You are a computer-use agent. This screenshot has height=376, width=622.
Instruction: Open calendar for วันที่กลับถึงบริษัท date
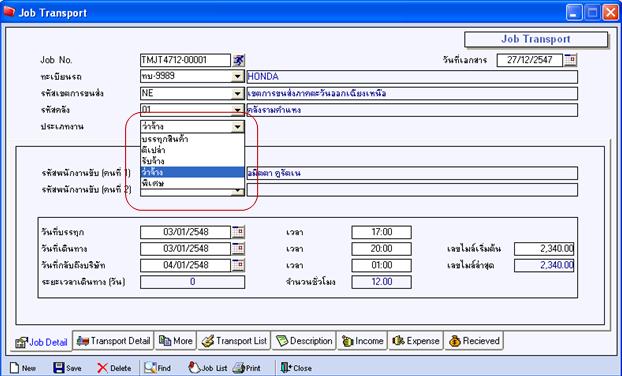click(238, 265)
